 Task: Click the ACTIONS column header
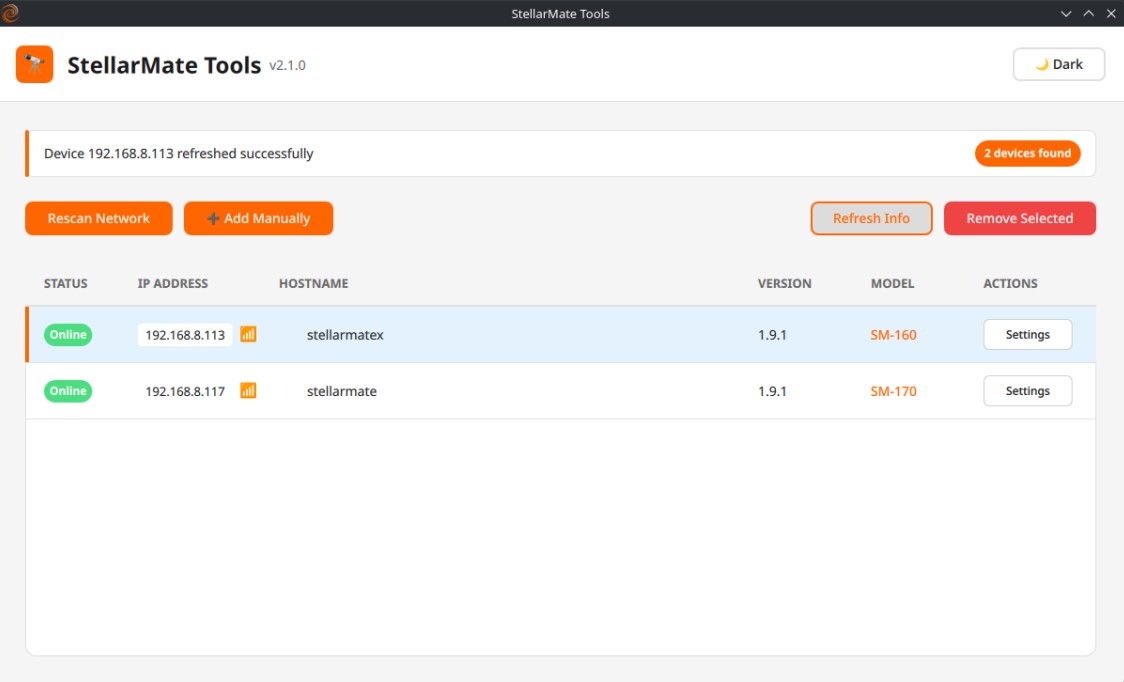[x=1010, y=283]
